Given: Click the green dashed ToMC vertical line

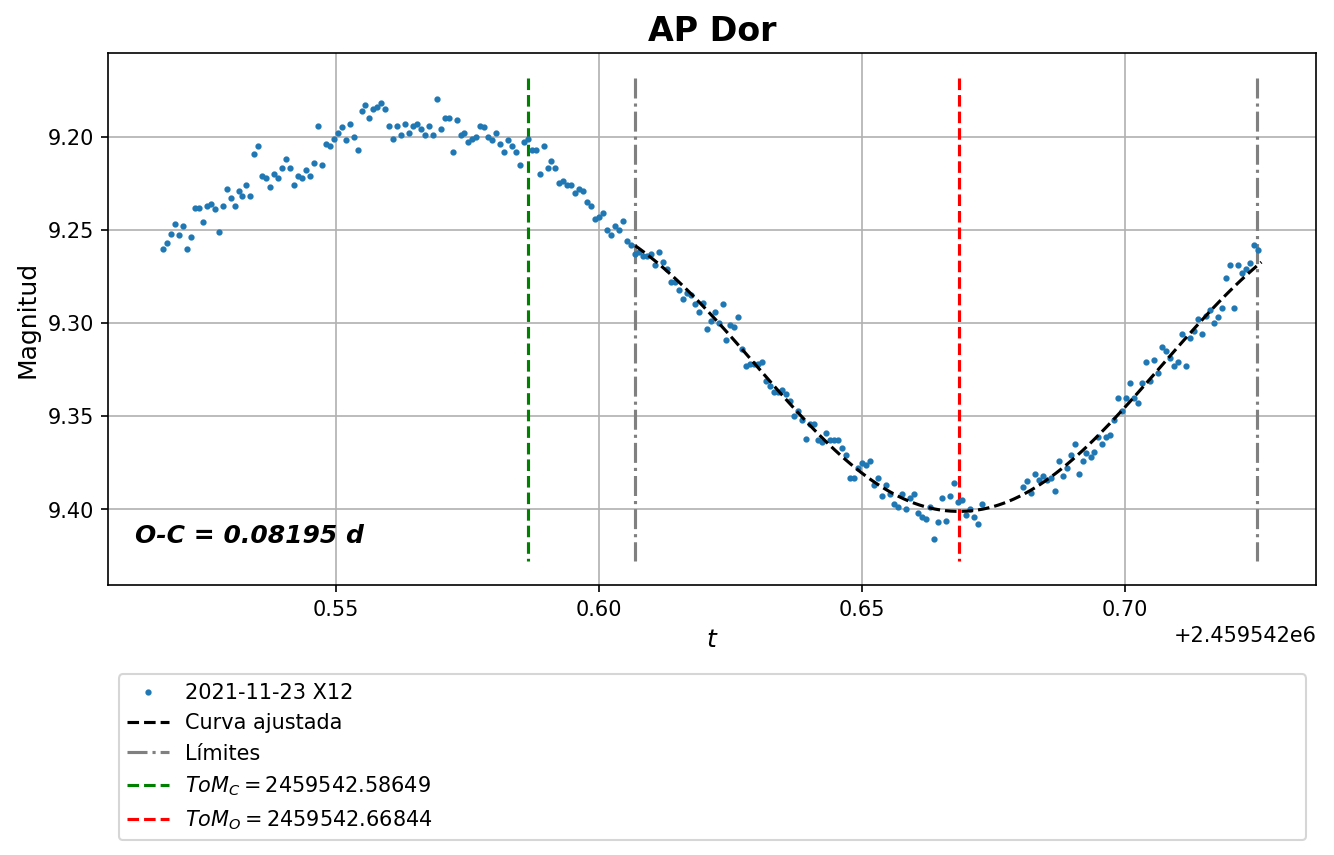Looking at the screenshot, I should click(528, 320).
